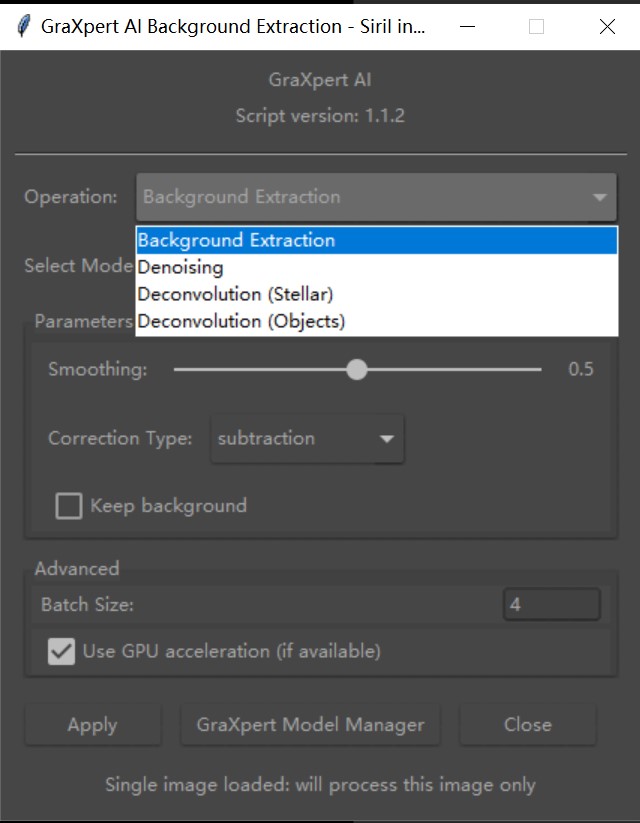Minimize the GraXpert window
Viewport: 640px width, 823px height.
point(467,26)
